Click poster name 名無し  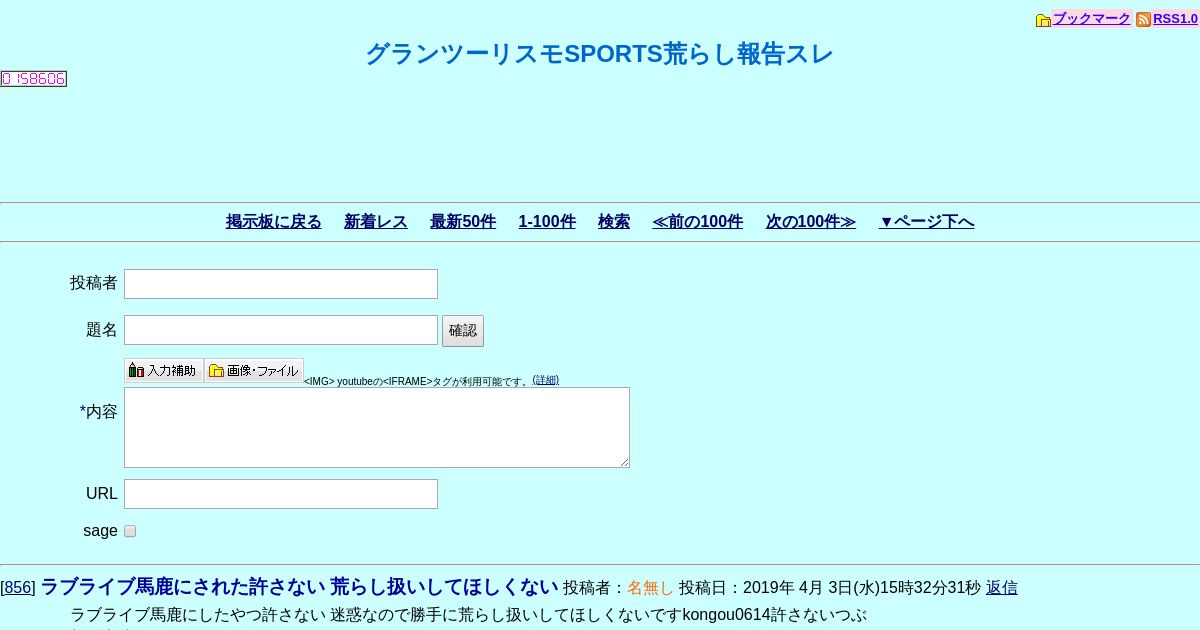pyautogui.click(x=651, y=588)
